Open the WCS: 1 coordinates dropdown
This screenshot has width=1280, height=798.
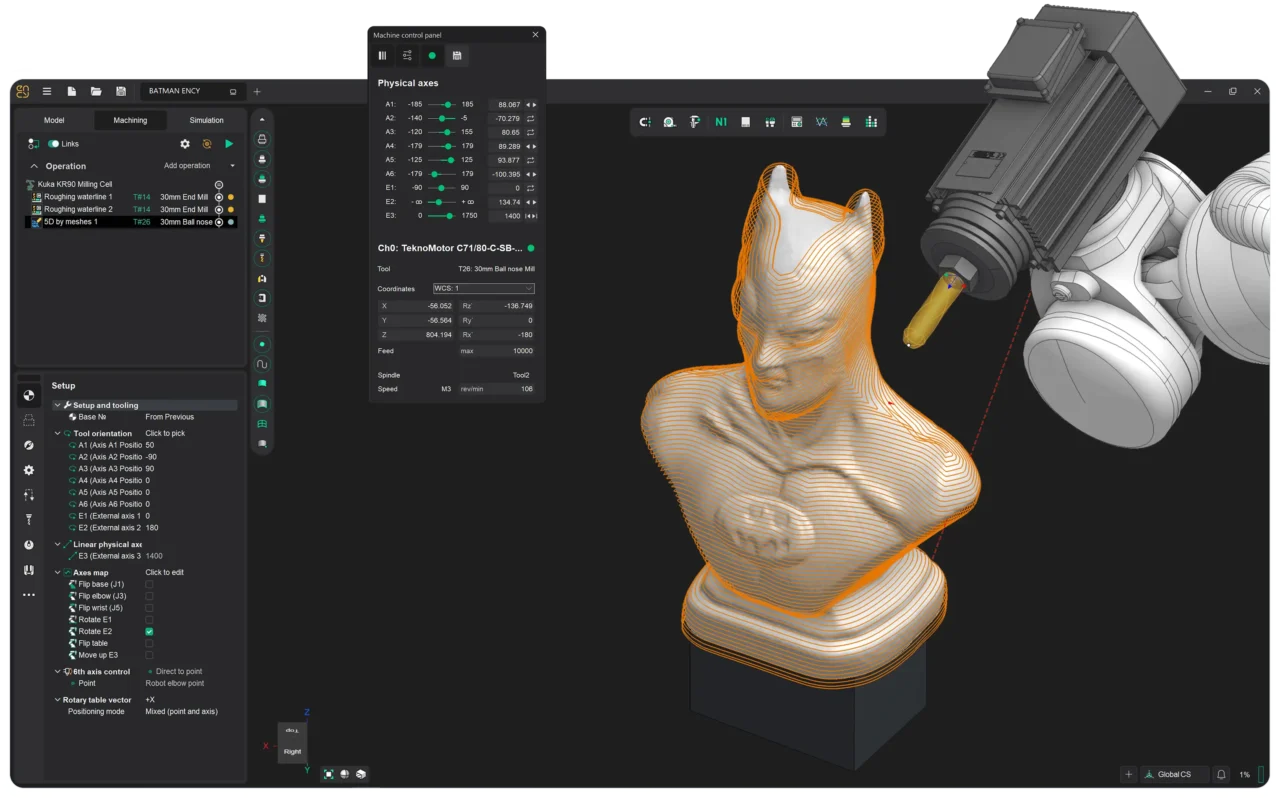(483, 288)
